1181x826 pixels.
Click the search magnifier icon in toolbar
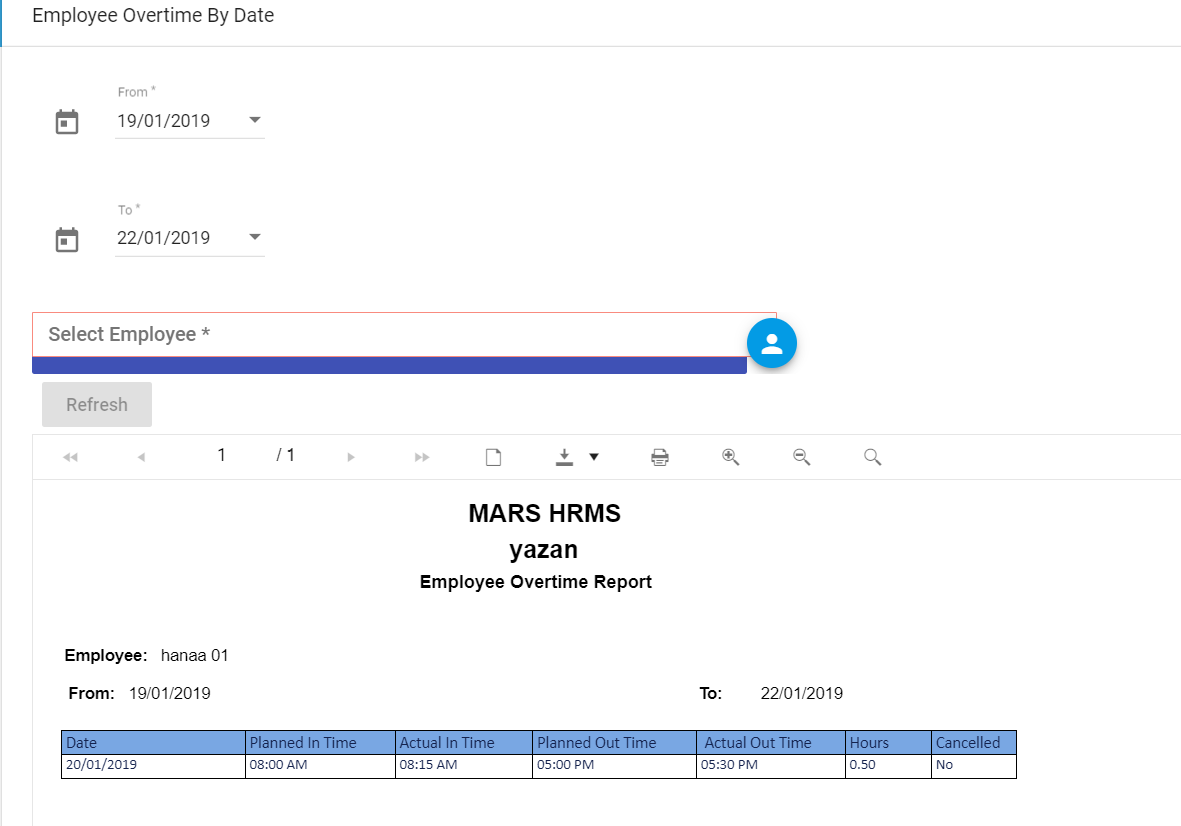click(x=872, y=457)
